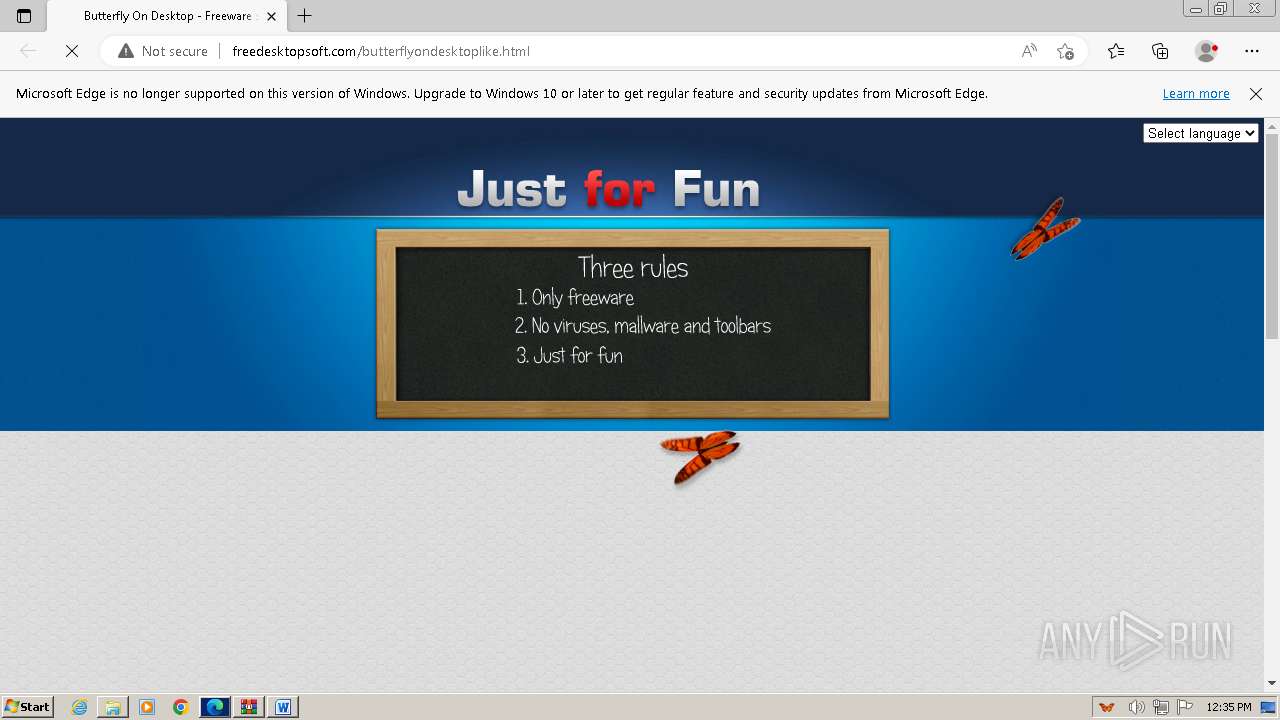Open Windows Media Player from taskbar
Viewport: 1280px width, 720px height.
click(x=147, y=707)
